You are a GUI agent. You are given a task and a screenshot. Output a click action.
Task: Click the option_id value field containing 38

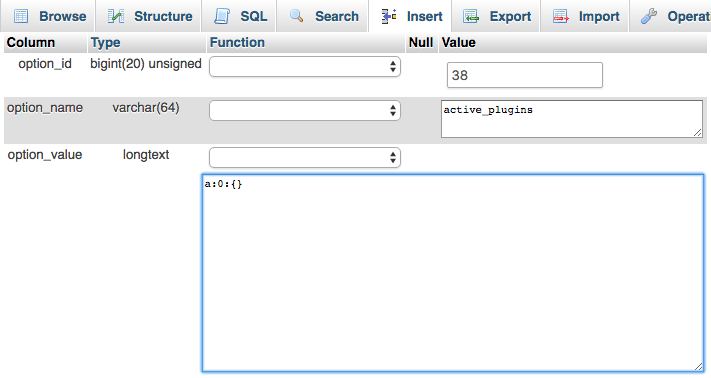pyautogui.click(x=525, y=75)
